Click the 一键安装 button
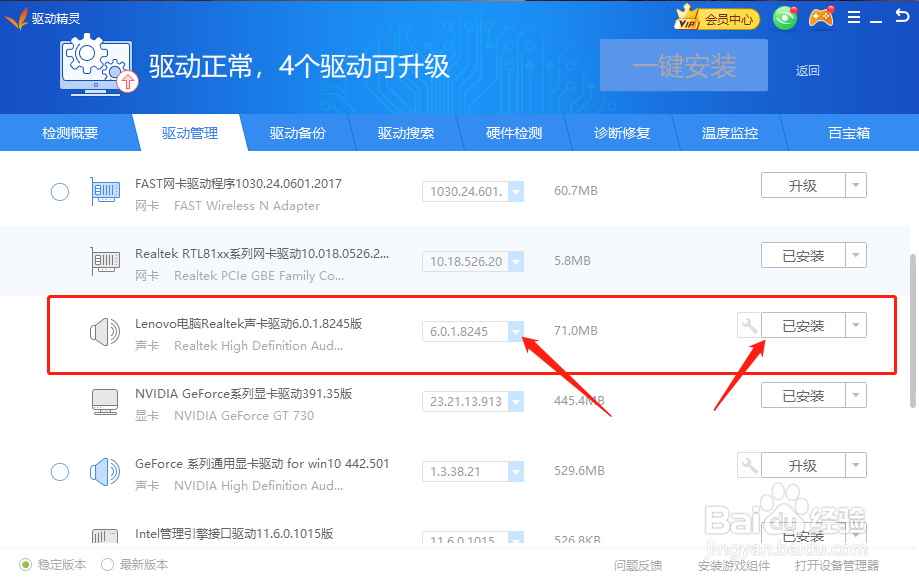Image resolution: width=919 pixels, height=581 pixels. tap(684, 65)
